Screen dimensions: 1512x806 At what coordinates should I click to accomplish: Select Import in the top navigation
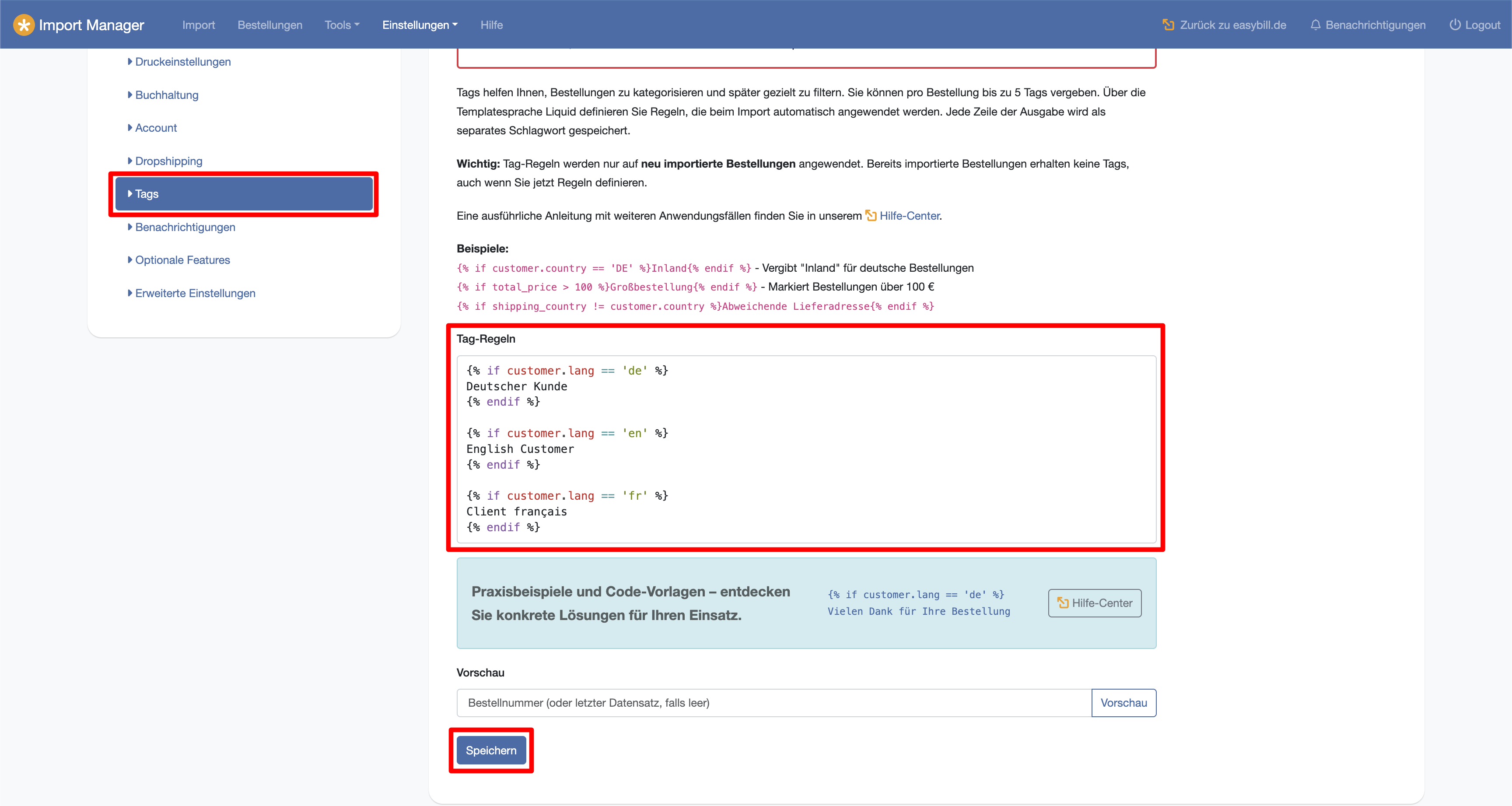pyautogui.click(x=198, y=25)
